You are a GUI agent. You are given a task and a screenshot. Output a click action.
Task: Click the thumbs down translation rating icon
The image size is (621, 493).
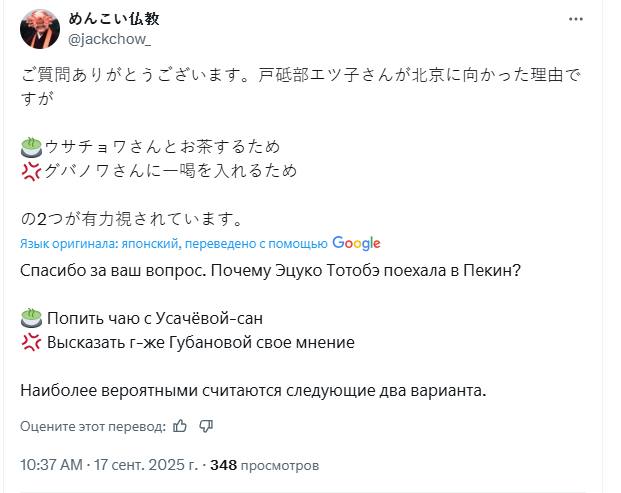pyautogui.click(x=206, y=426)
